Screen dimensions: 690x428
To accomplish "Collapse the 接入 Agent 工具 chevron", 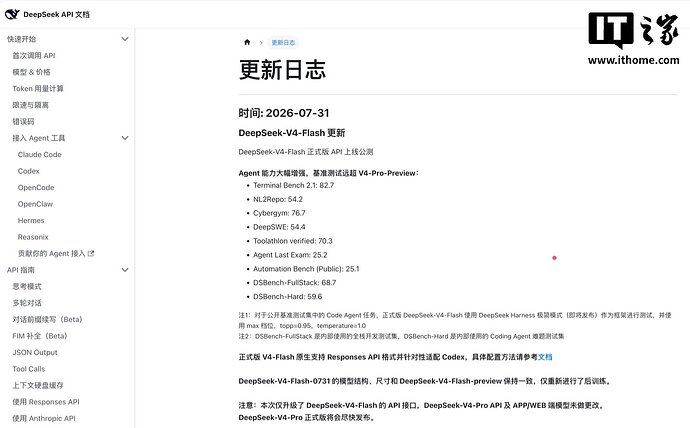I will [125, 138].
